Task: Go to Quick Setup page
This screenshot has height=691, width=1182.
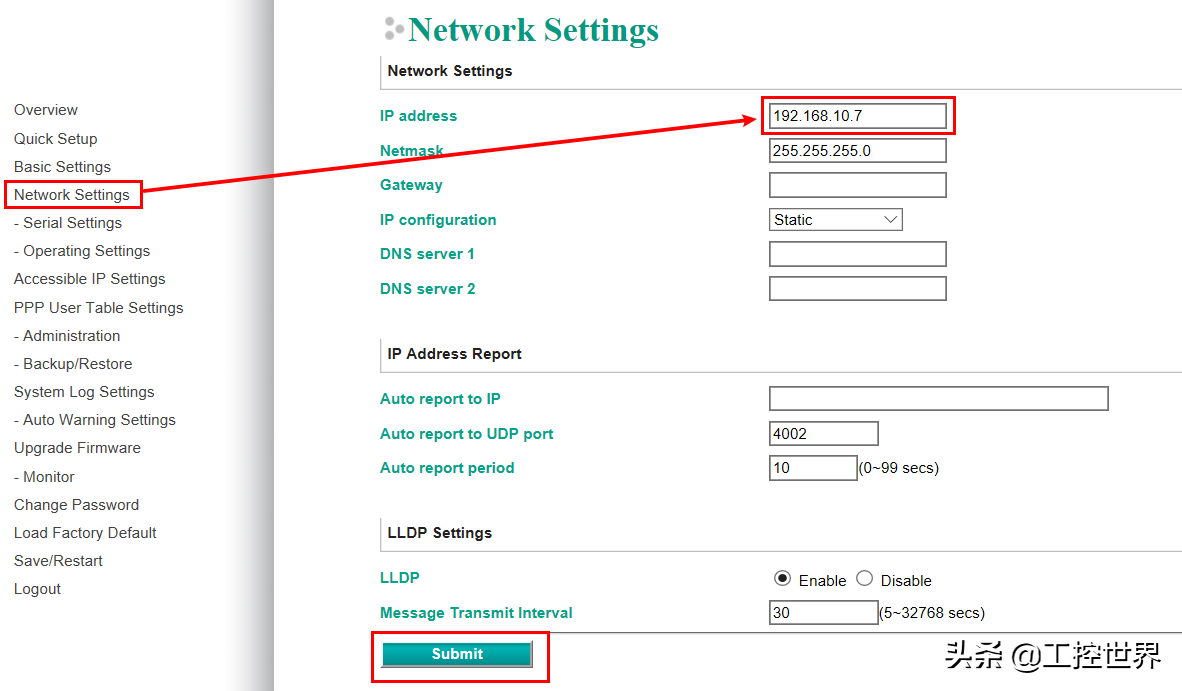Action: point(56,139)
